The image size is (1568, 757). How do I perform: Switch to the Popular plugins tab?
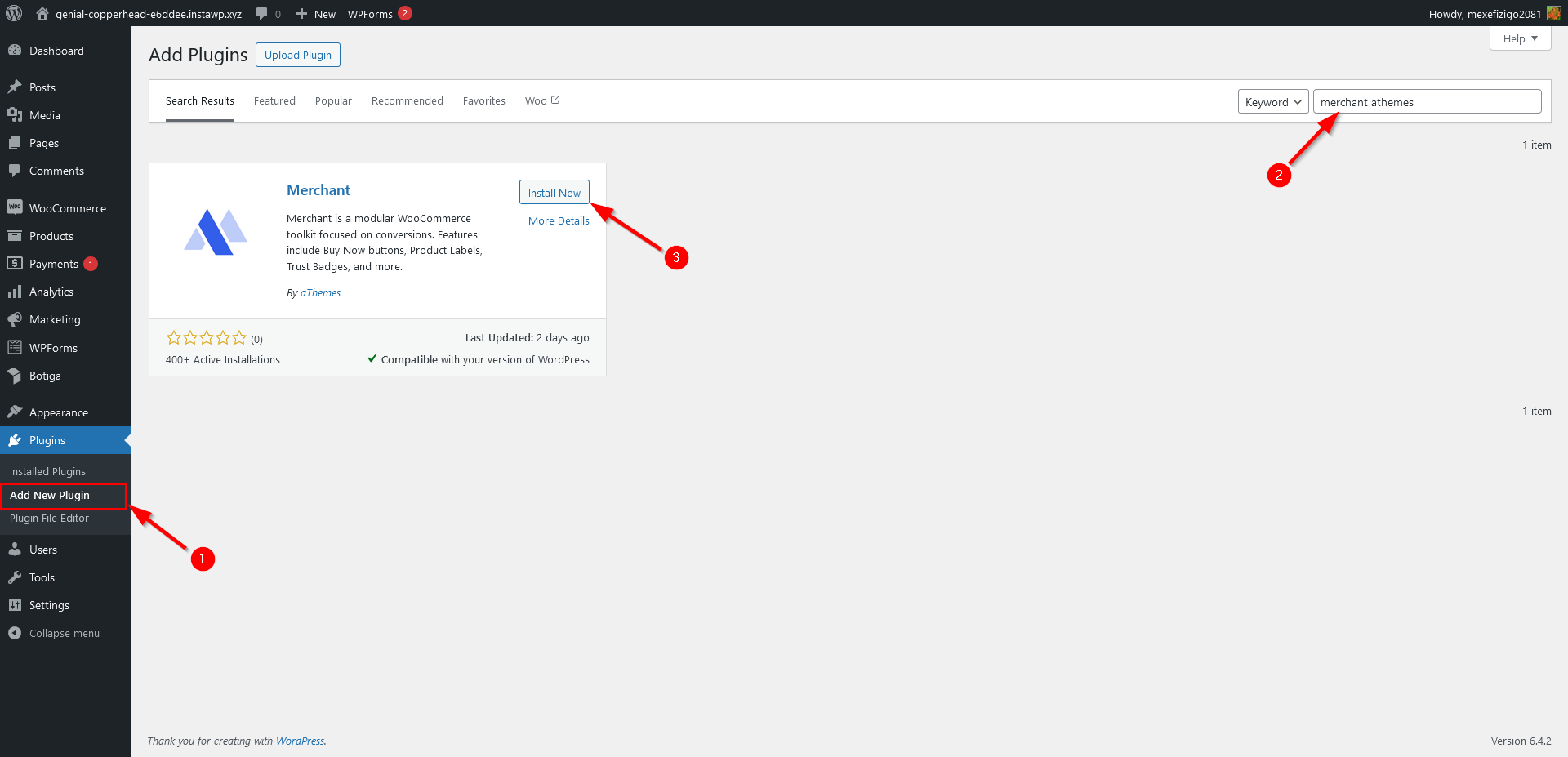(333, 100)
